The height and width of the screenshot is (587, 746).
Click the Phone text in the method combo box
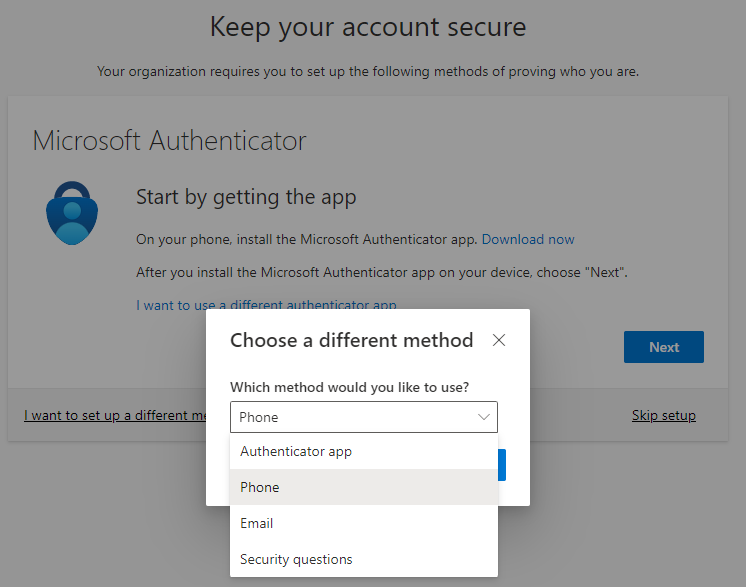coord(259,417)
